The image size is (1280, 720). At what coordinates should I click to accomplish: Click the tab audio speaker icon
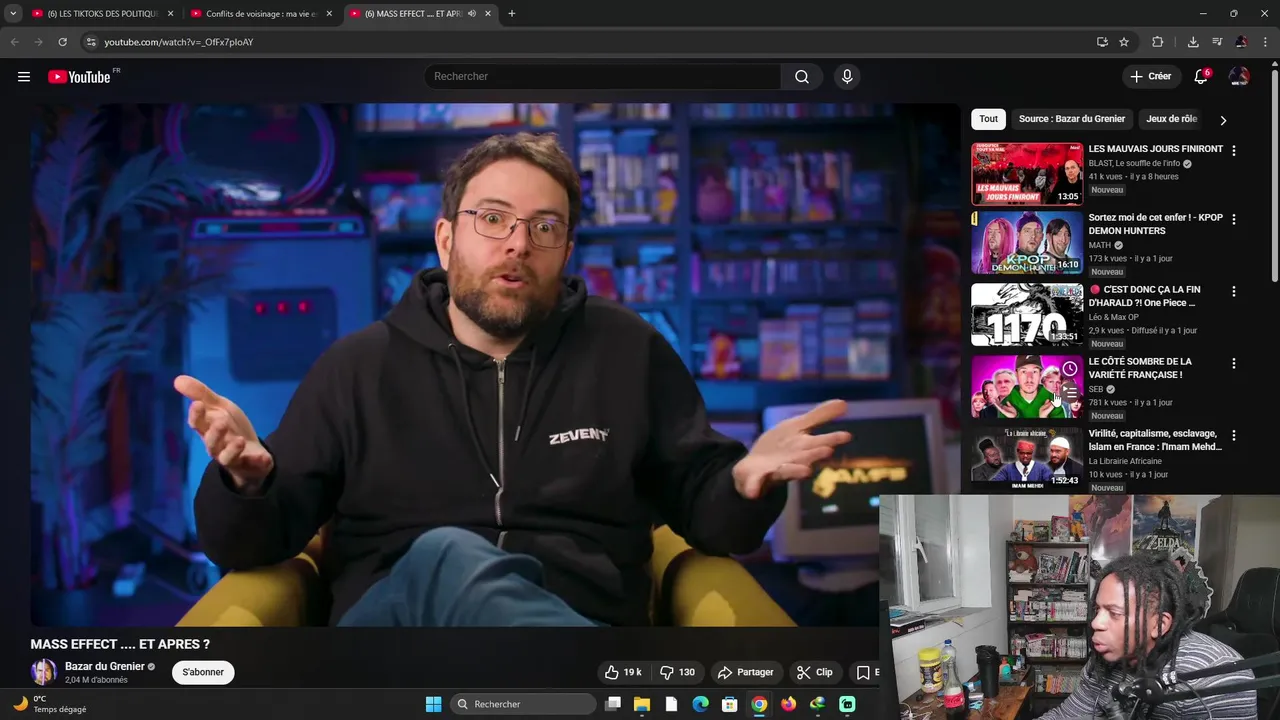click(x=471, y=14)
